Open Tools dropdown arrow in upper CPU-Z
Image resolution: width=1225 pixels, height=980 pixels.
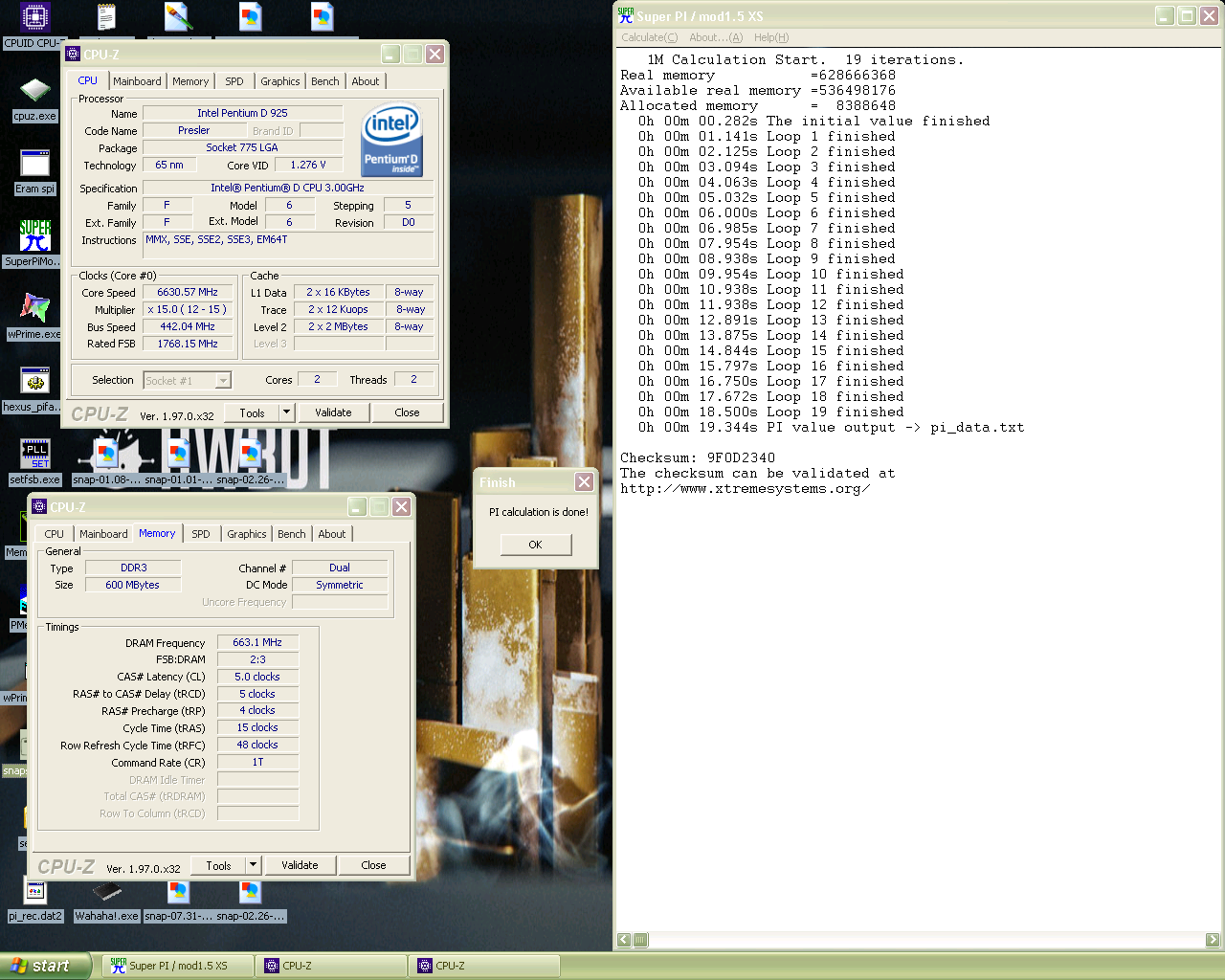click(x=286, y=412)
